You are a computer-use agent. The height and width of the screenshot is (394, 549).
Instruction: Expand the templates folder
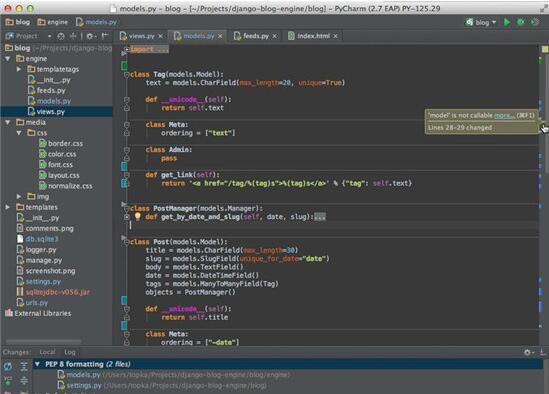(8, 207)
